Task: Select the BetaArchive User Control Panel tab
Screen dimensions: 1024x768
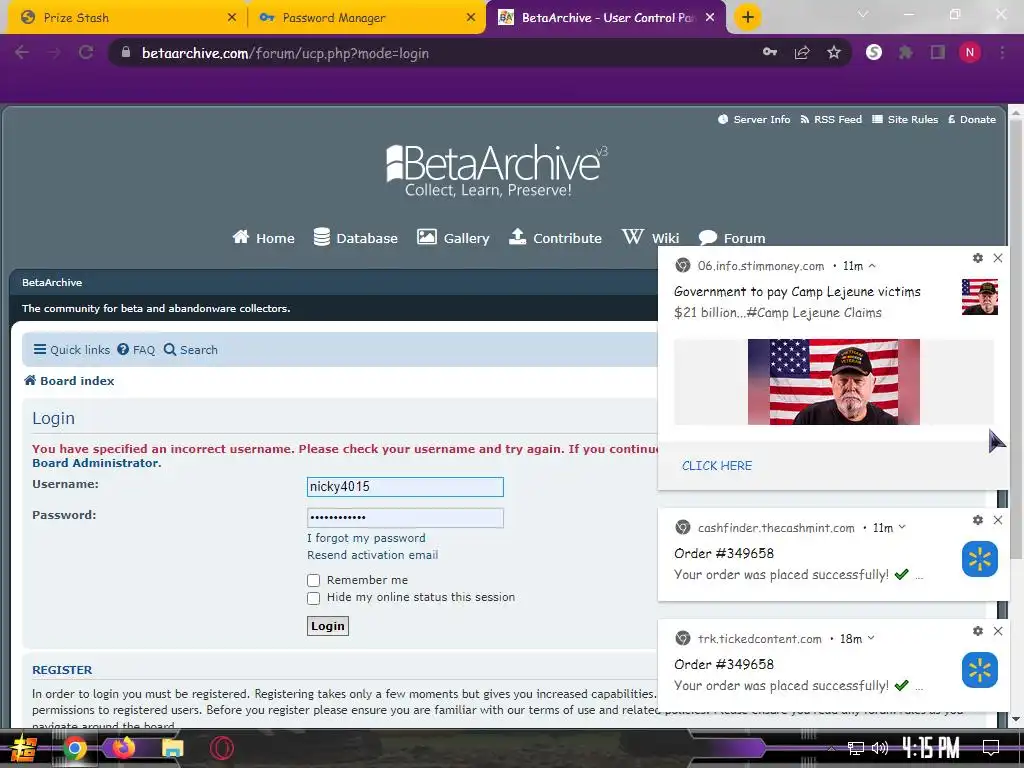Action: [x=604, y=18]
